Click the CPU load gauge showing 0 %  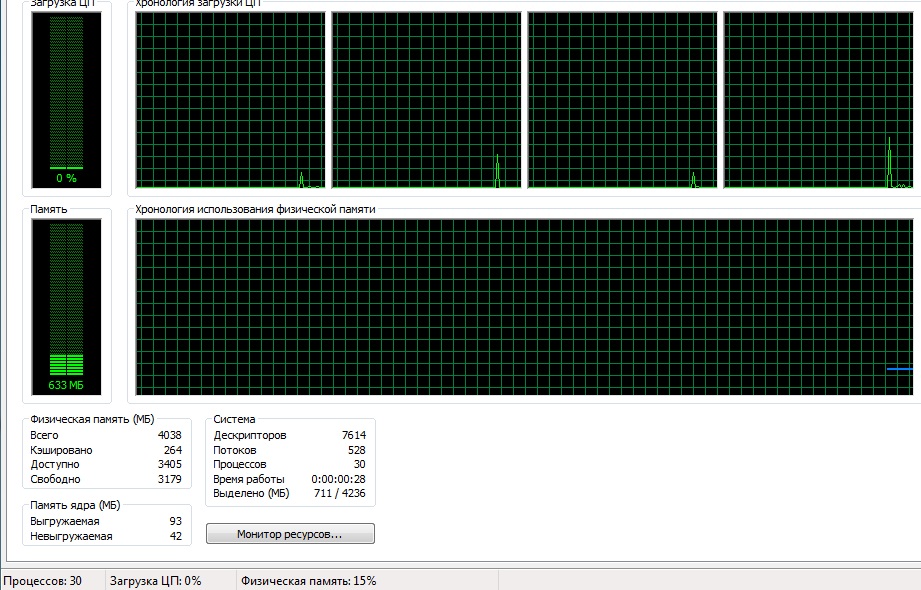(66, 100)
